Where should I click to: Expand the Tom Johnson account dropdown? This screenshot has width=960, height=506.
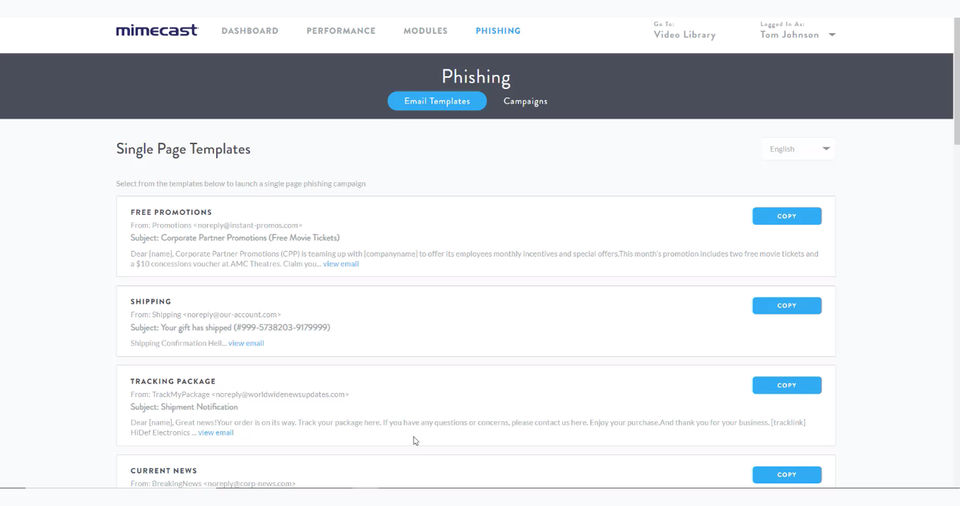(x=797, y=35)
